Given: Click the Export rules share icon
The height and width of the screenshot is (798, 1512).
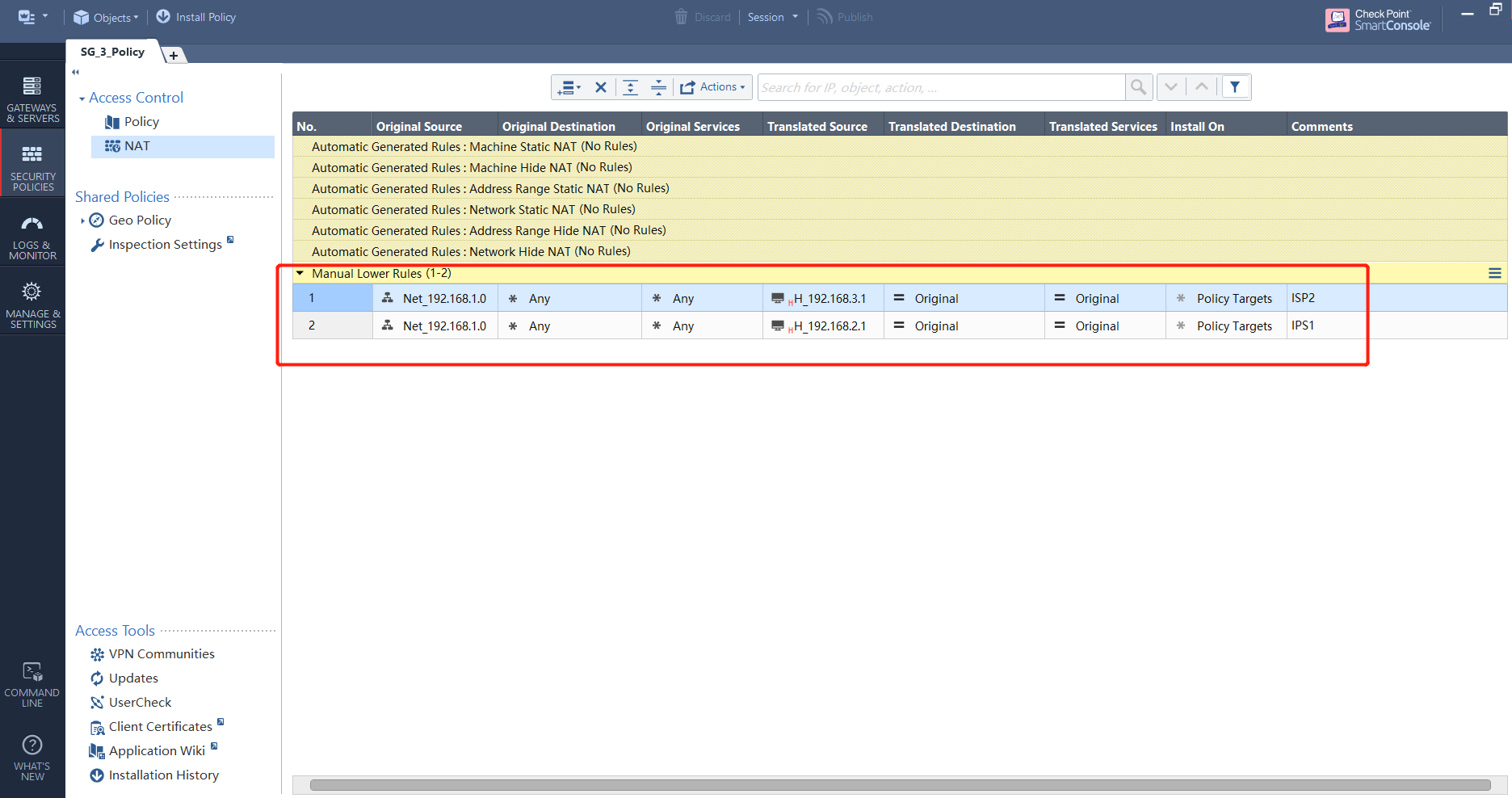Looking at the screenshot, I should point(687,86).
